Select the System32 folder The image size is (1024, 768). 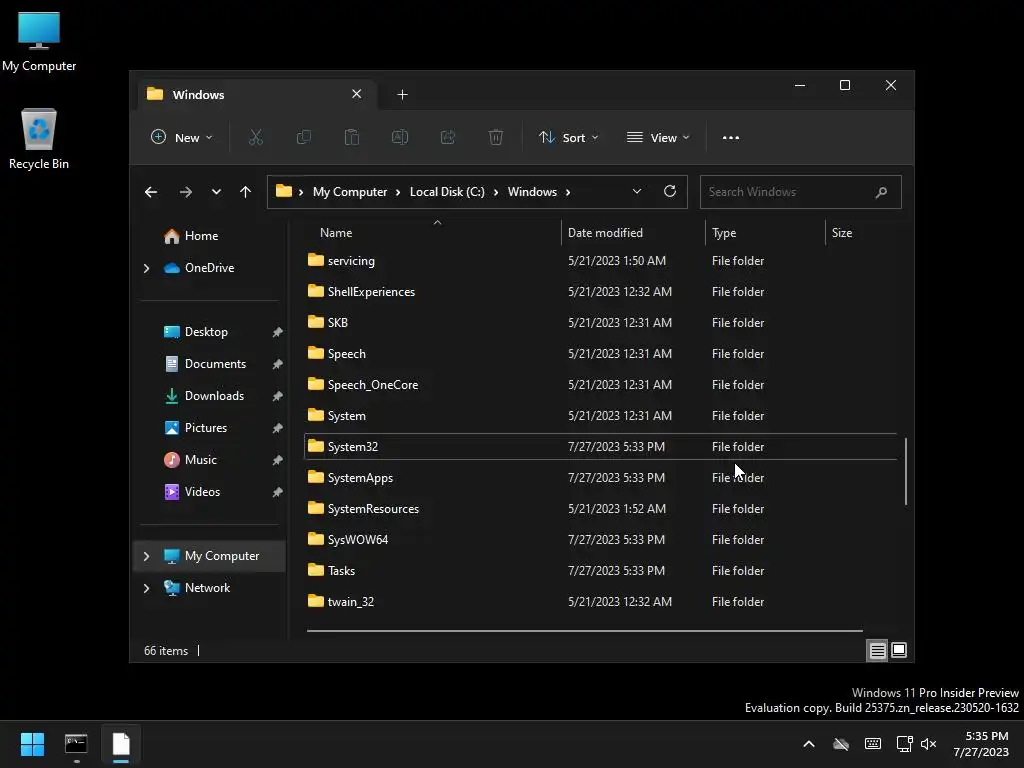point(601,447)
